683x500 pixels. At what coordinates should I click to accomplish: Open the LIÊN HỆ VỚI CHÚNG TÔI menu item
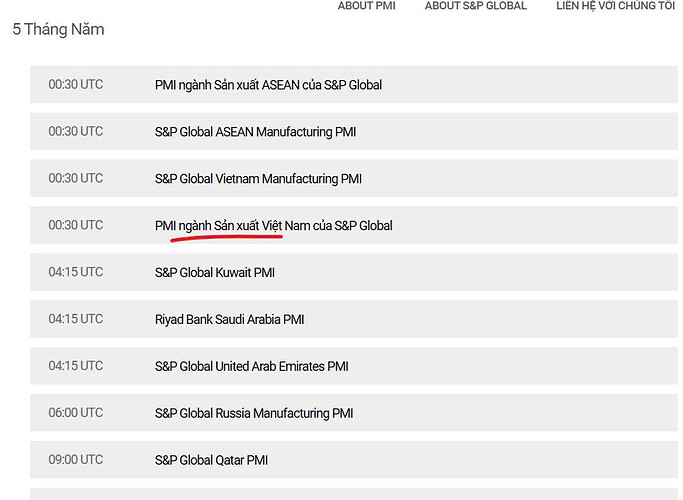point(615,6)
